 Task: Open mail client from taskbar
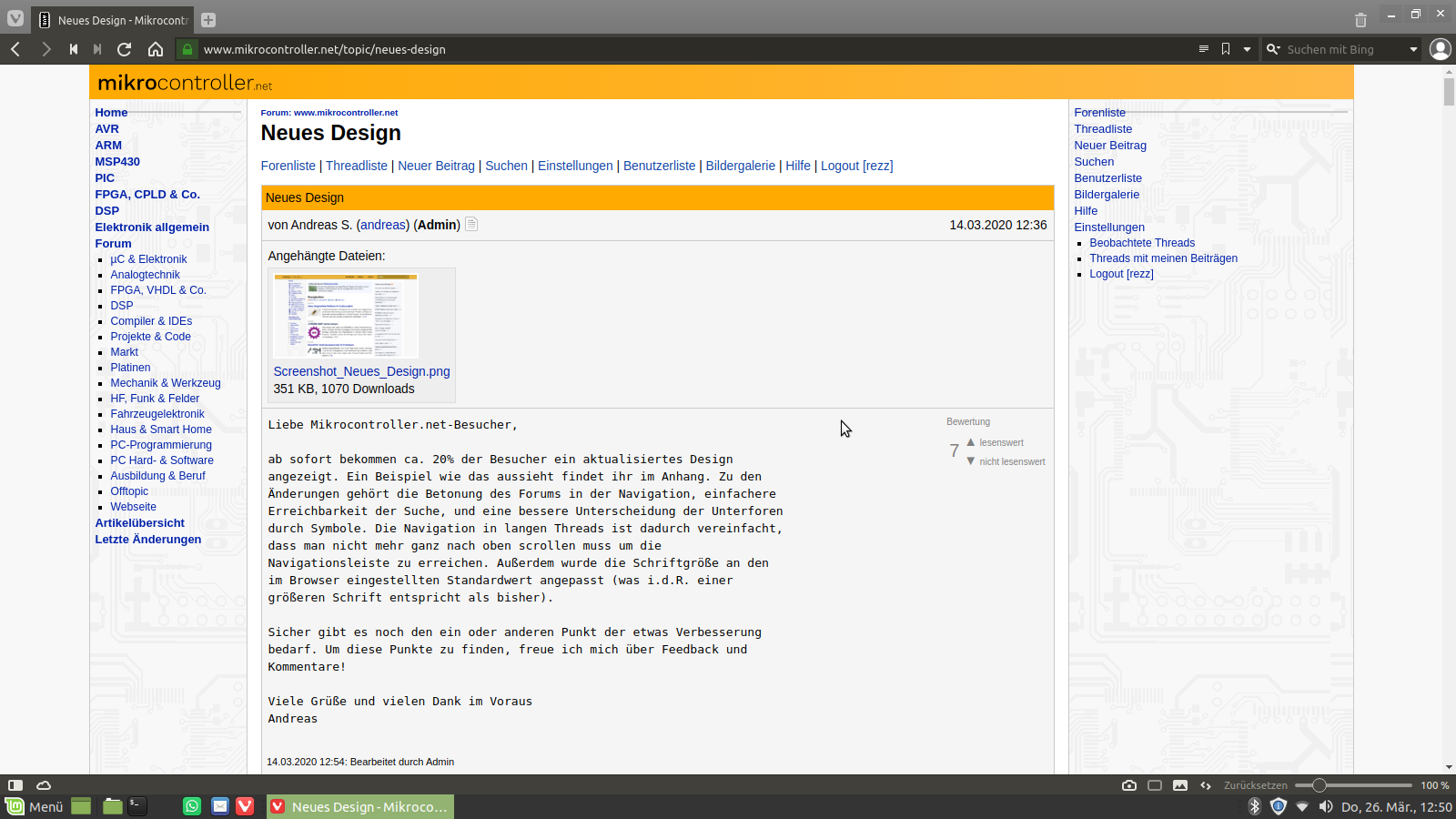219,806
